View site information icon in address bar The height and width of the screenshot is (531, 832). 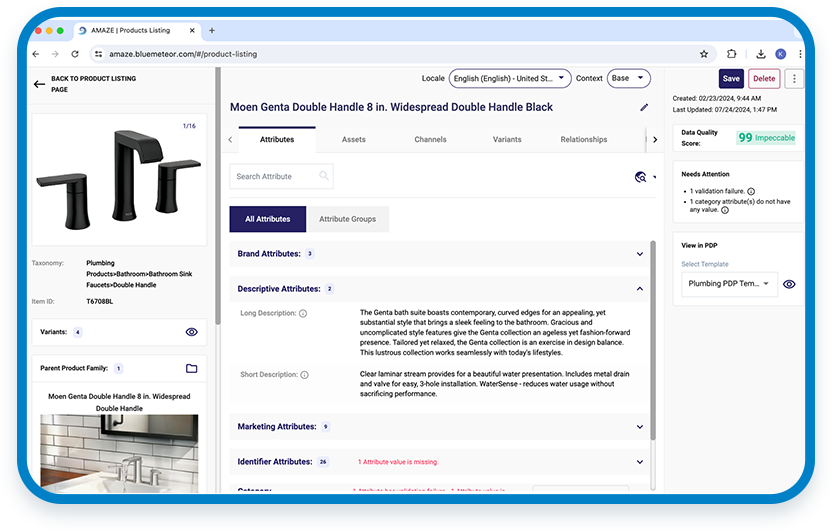tap(98, 54)
